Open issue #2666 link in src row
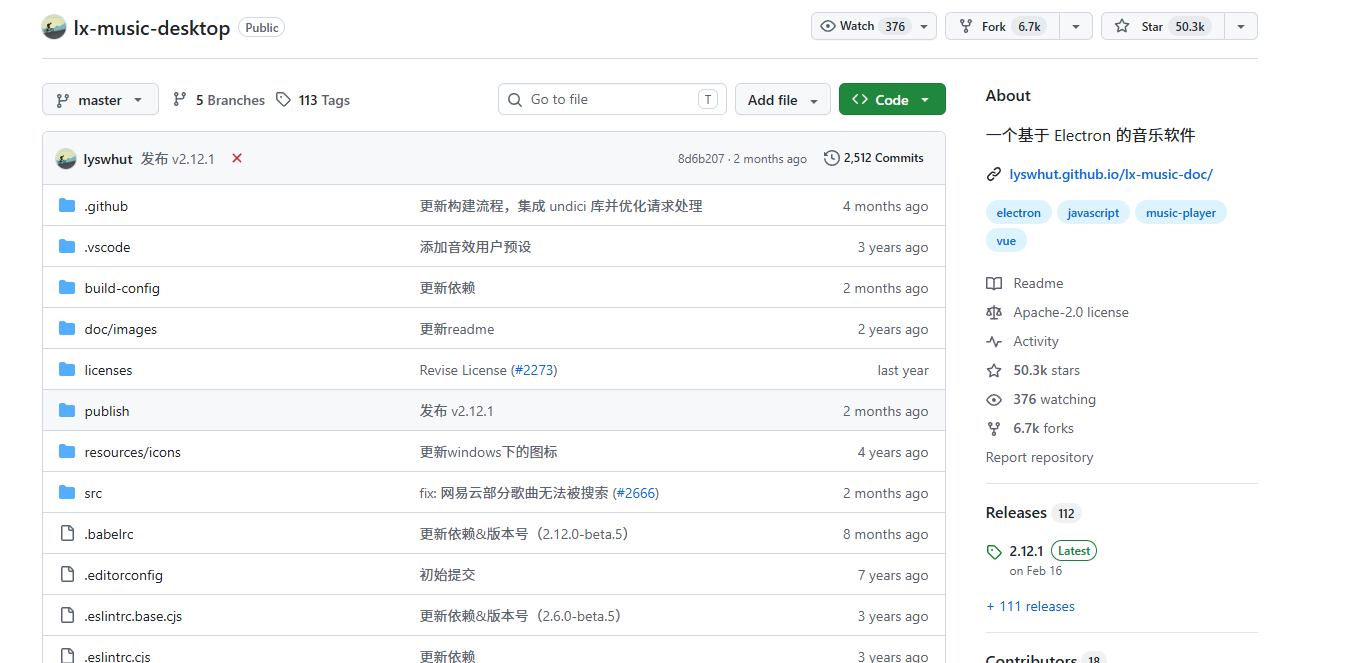 click(x=636, y=493)
